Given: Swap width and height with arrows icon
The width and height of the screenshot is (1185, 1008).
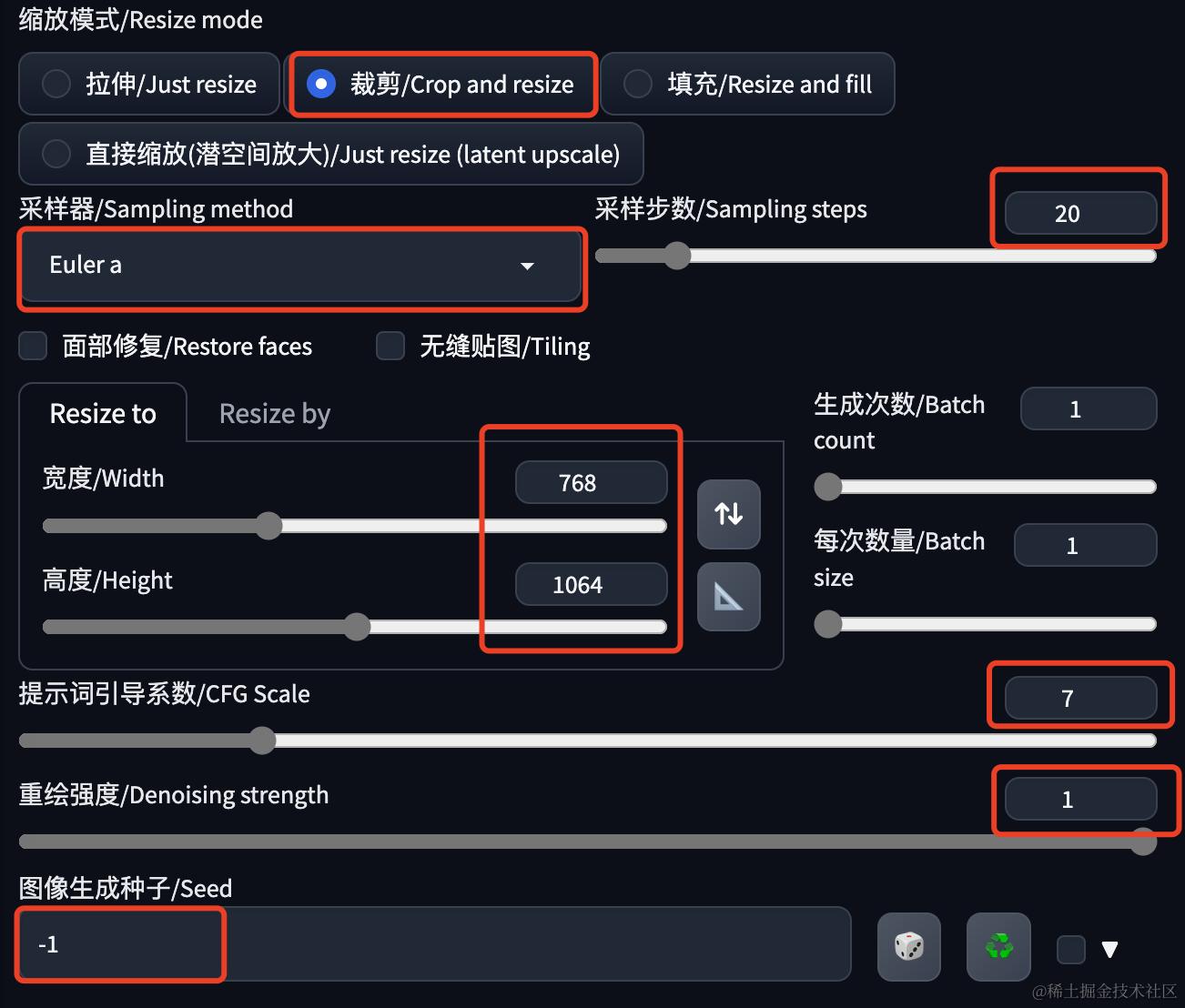Looking at the screenshot, I should click(729, 514).
